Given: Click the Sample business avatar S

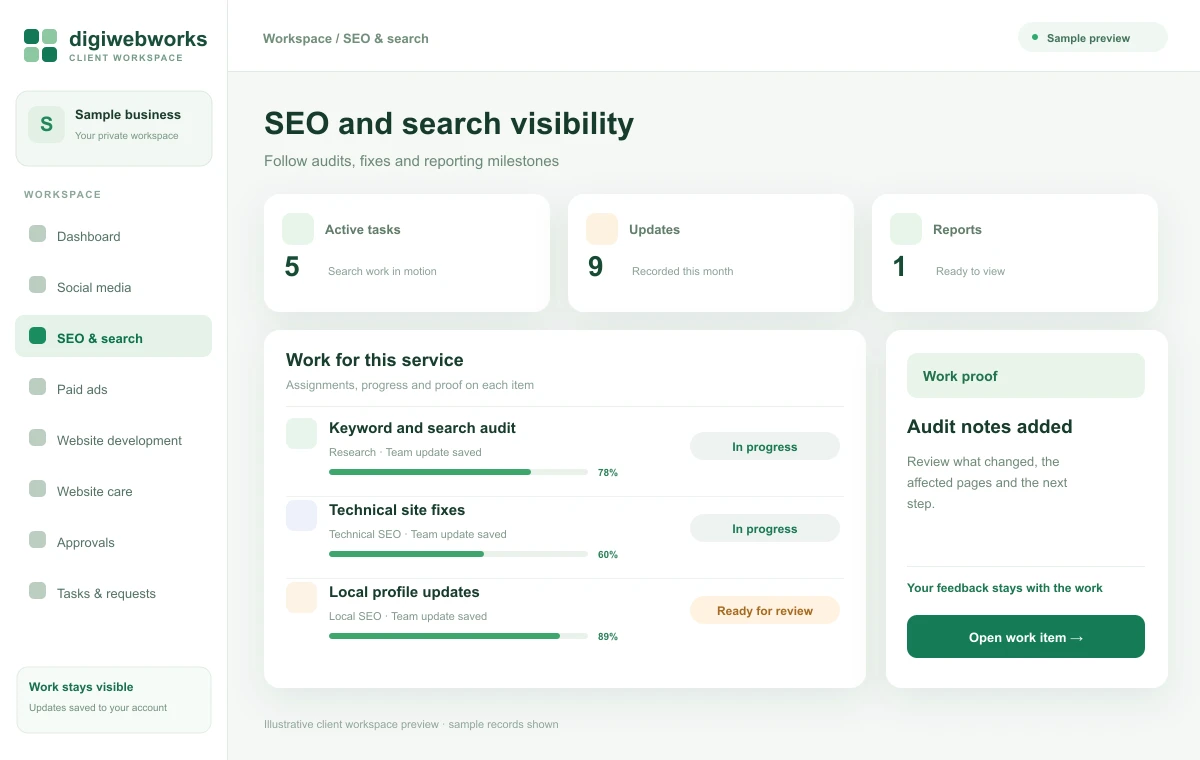Looking at the screenshot, I should 46,125.
